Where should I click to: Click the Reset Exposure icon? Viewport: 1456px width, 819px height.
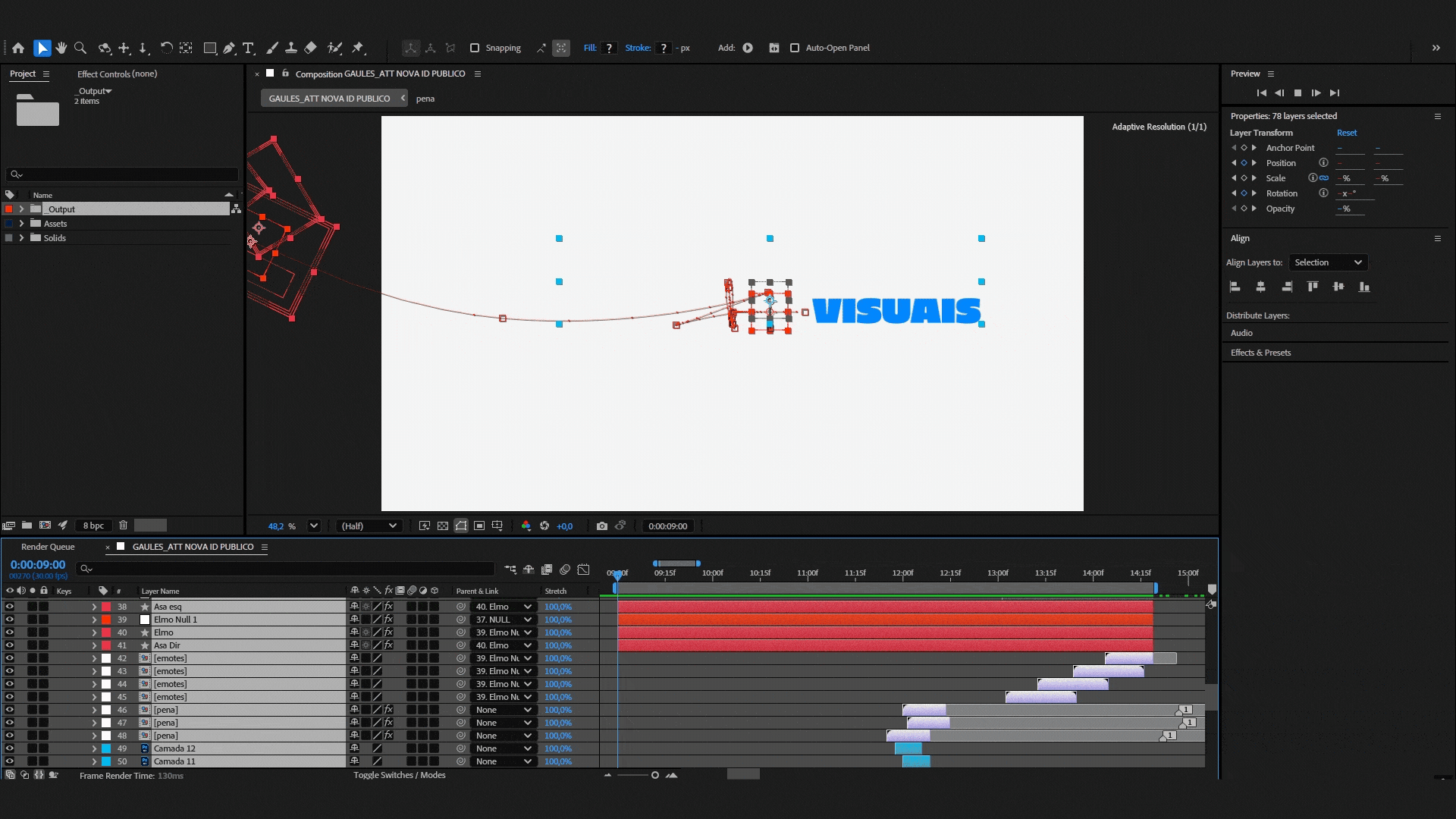click(x=544, y=526)
